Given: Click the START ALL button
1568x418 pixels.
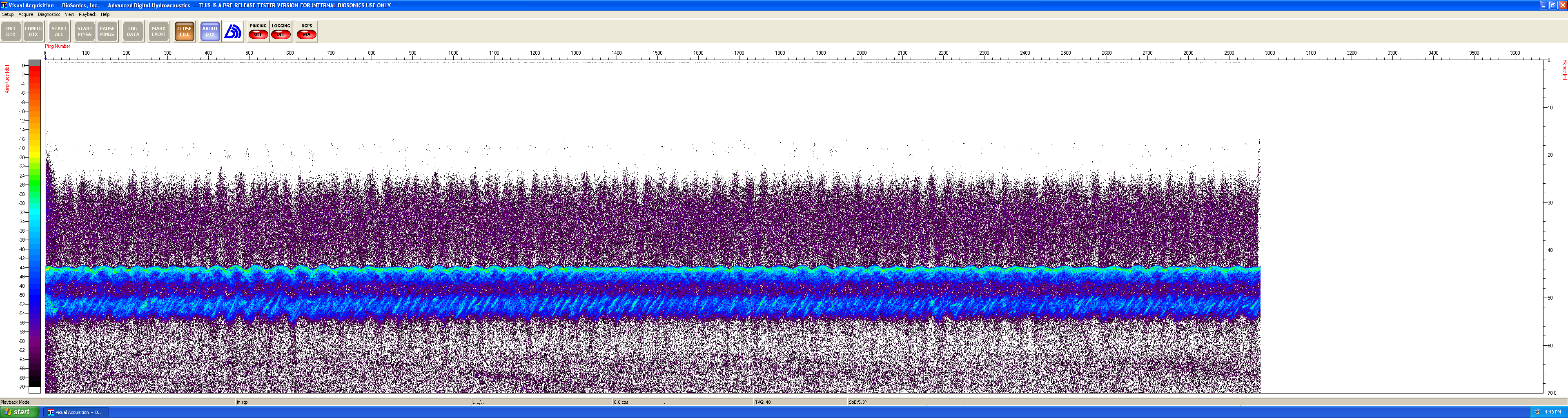Looking at the screenshot, I should (x=59, y=32).
